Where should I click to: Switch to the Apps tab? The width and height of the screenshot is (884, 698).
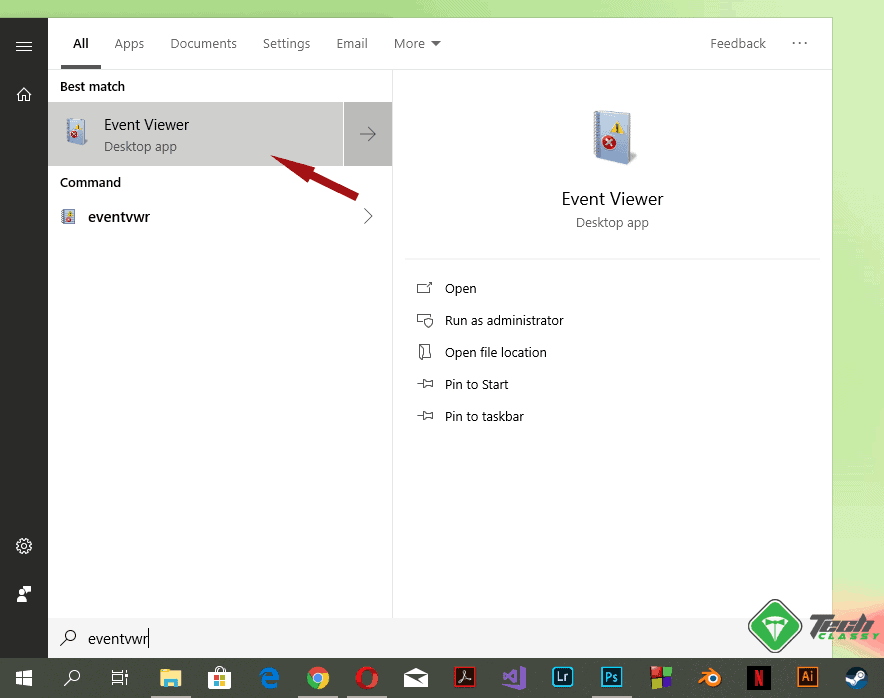pyautogui.click(x=129, y=43)
